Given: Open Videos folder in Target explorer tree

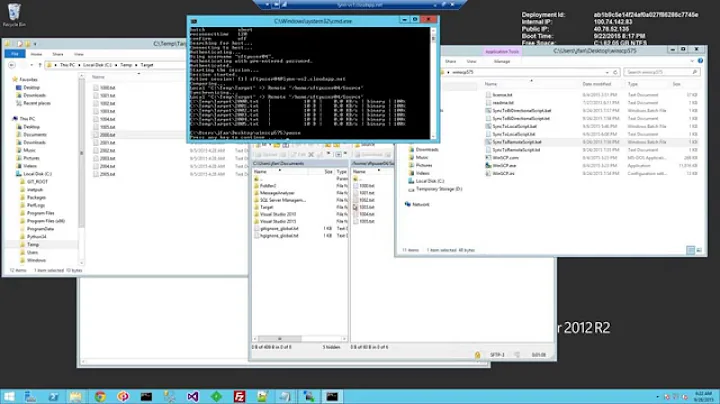Looking at the screenshot, I should click(30, 166).
